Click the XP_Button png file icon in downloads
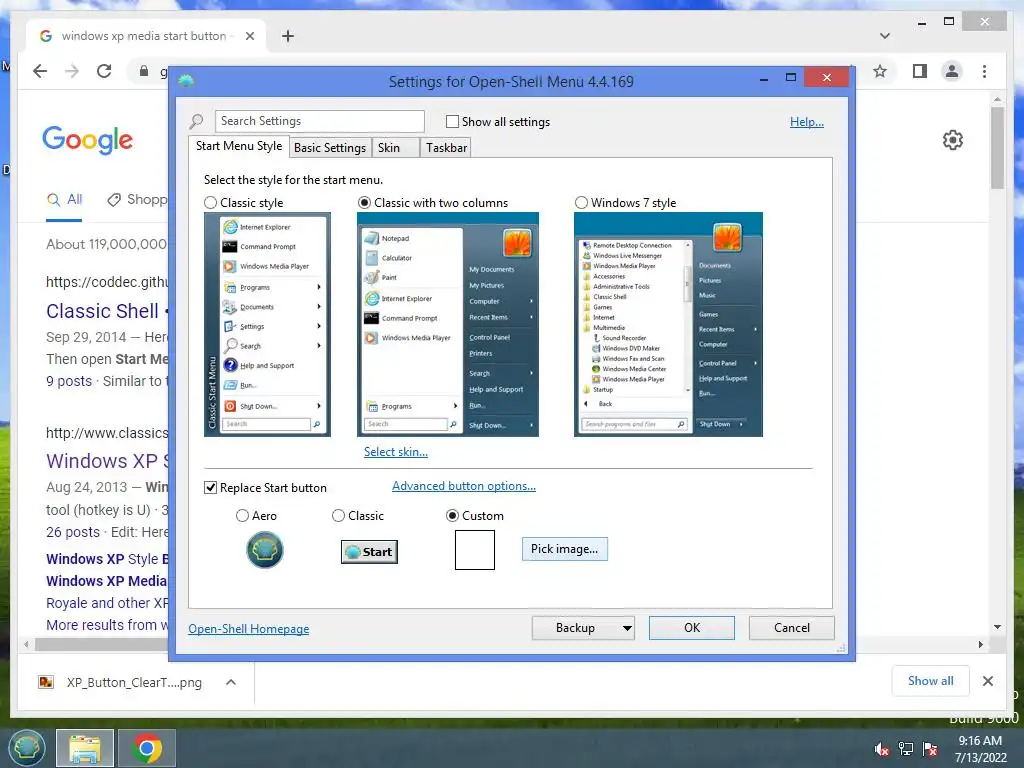 click(46, 682)
